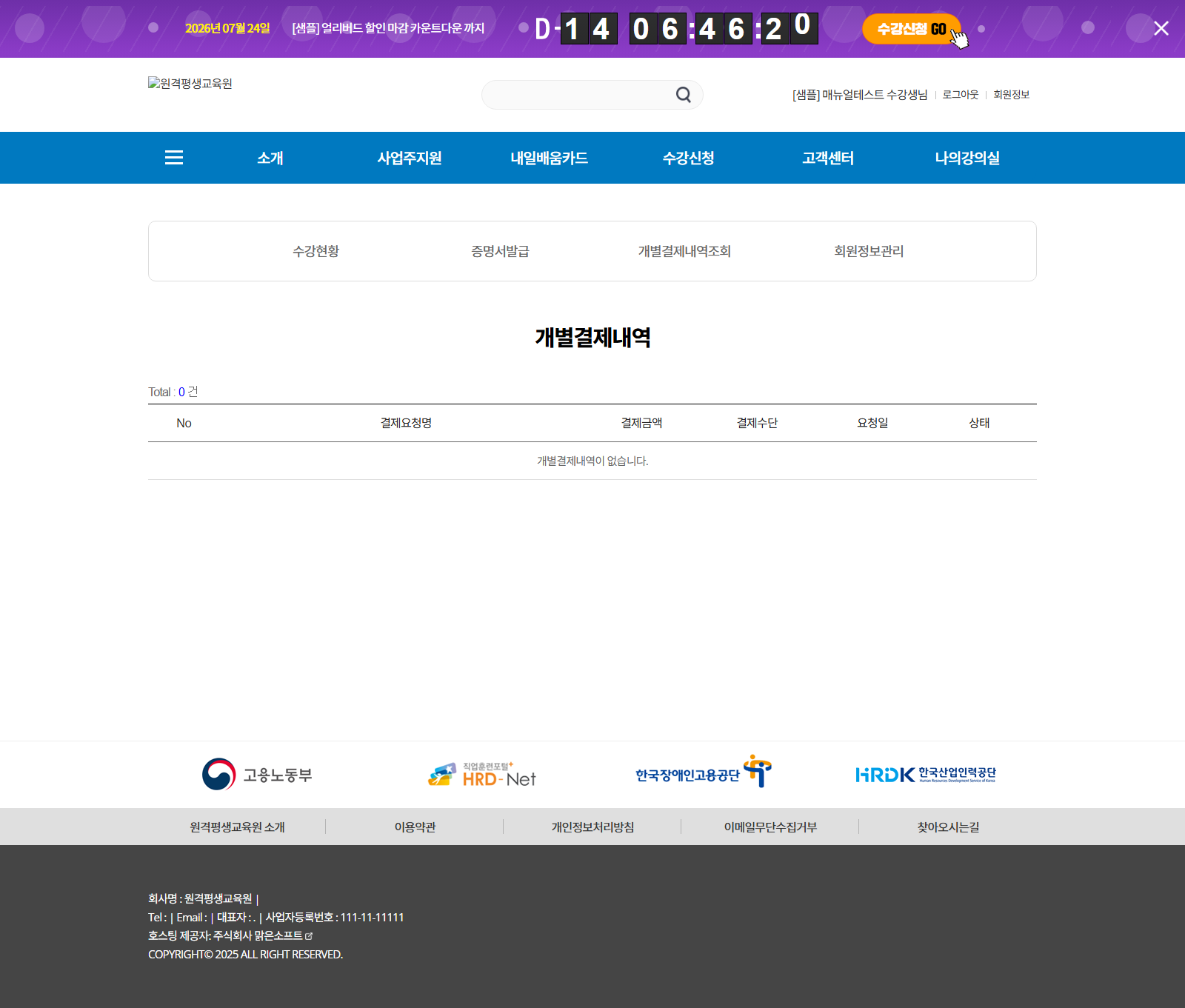Open the 소개 main menu
Viewport: 1185px width, 1008px height.
270,158
